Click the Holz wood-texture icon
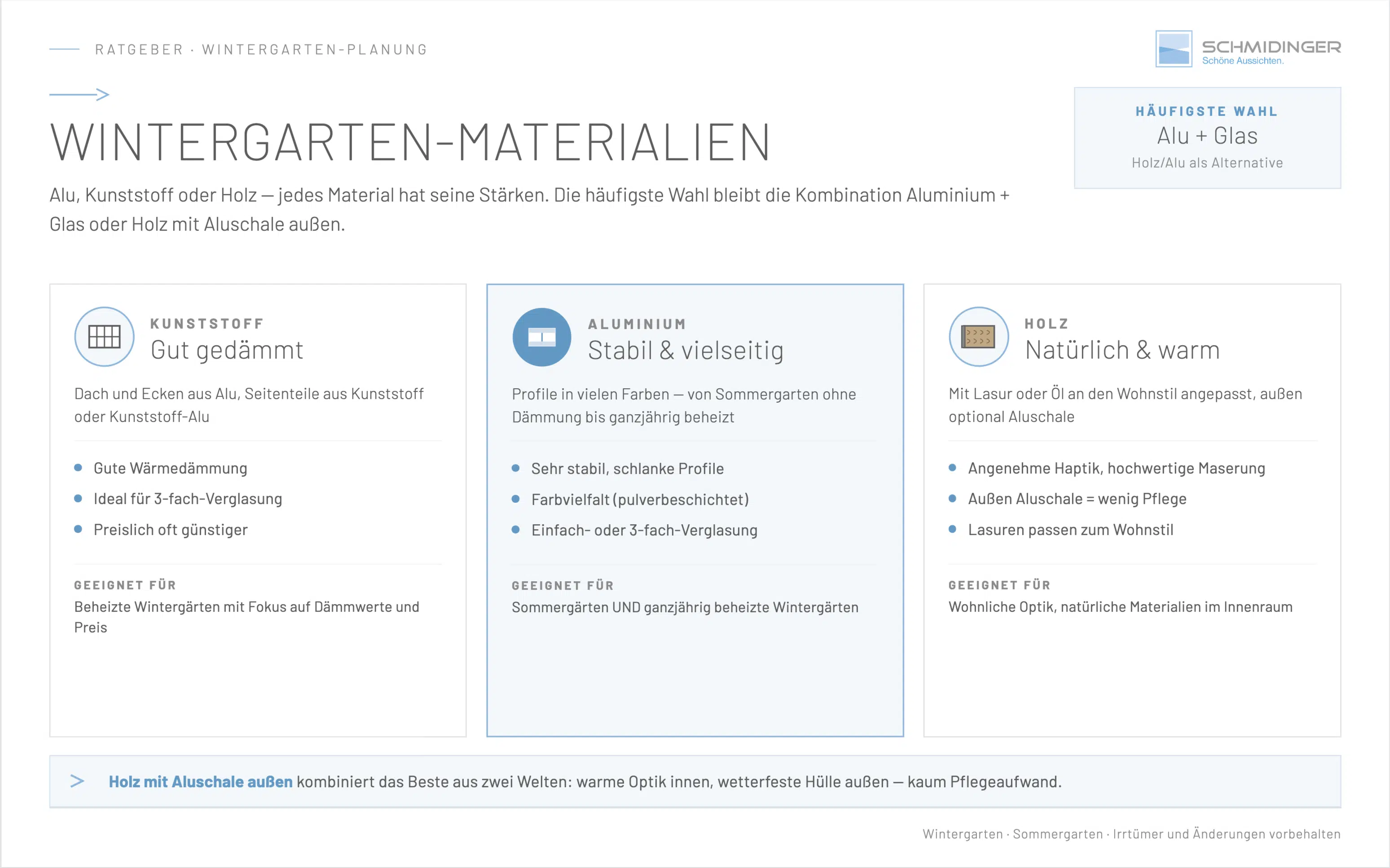Screen dimensions: 1390x868 coord(978,337)
